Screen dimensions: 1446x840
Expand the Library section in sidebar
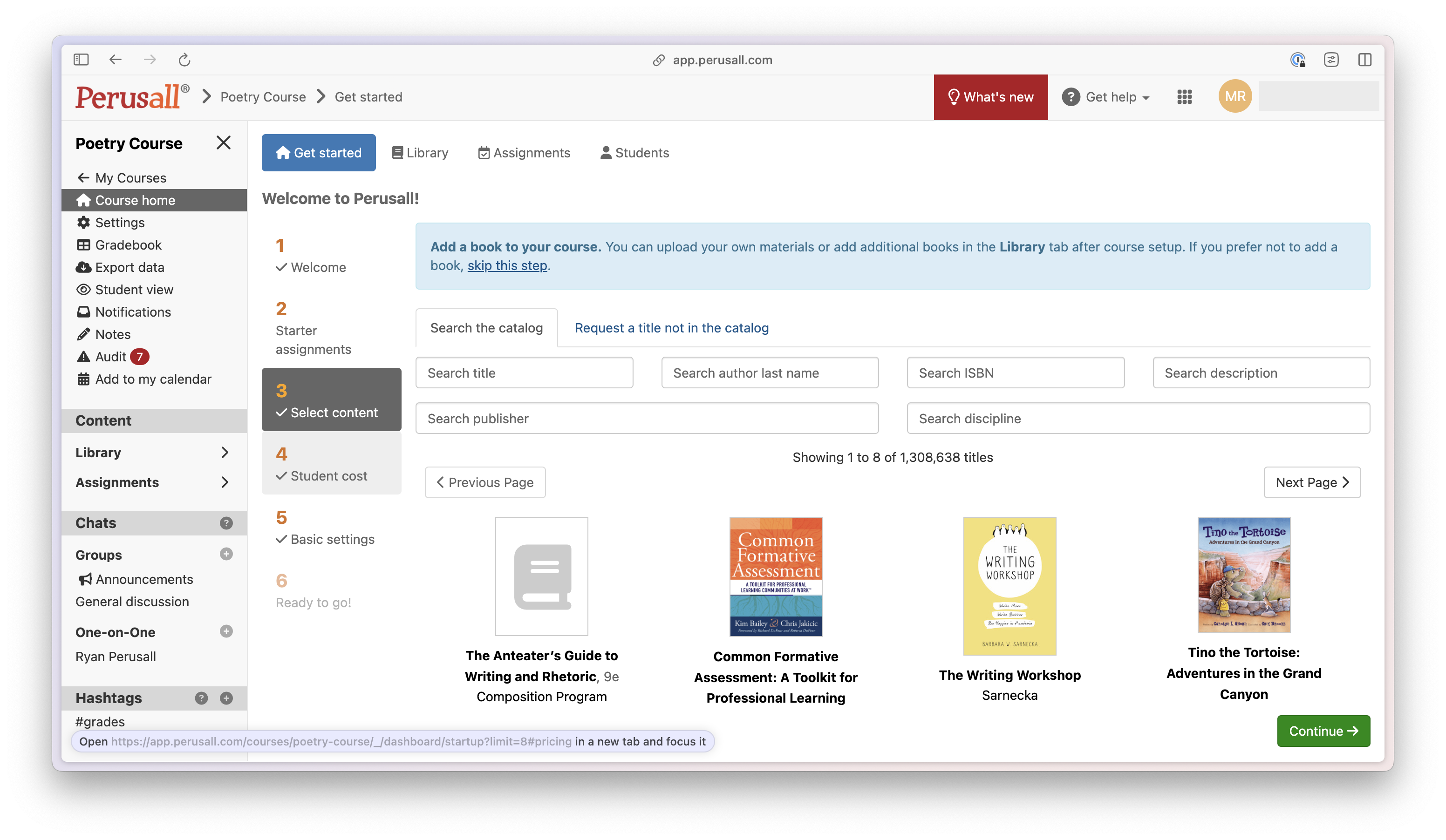tap(154, 453)
